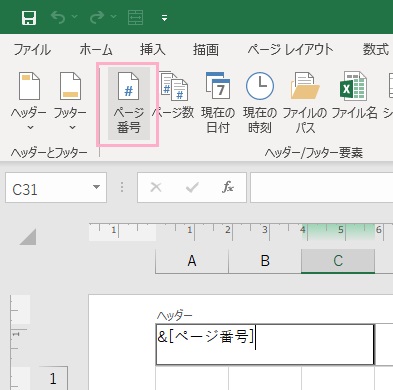Insert the current date with 現在の日付
The image size is (393, 390).
[x=218, y=102]
